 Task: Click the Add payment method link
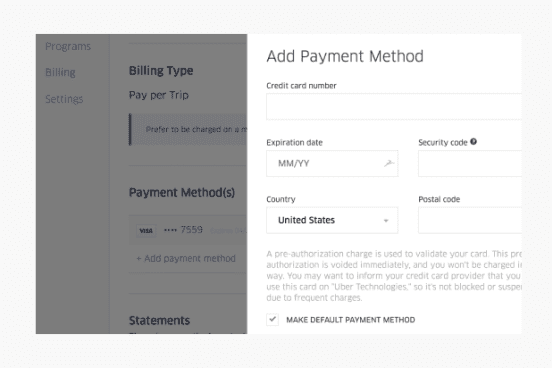[x=186, y=258]
